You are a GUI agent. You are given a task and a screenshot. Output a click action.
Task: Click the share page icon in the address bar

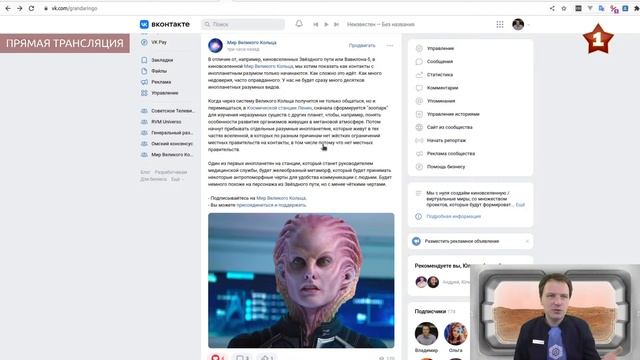pyautogui.click(x=552, y=8)
